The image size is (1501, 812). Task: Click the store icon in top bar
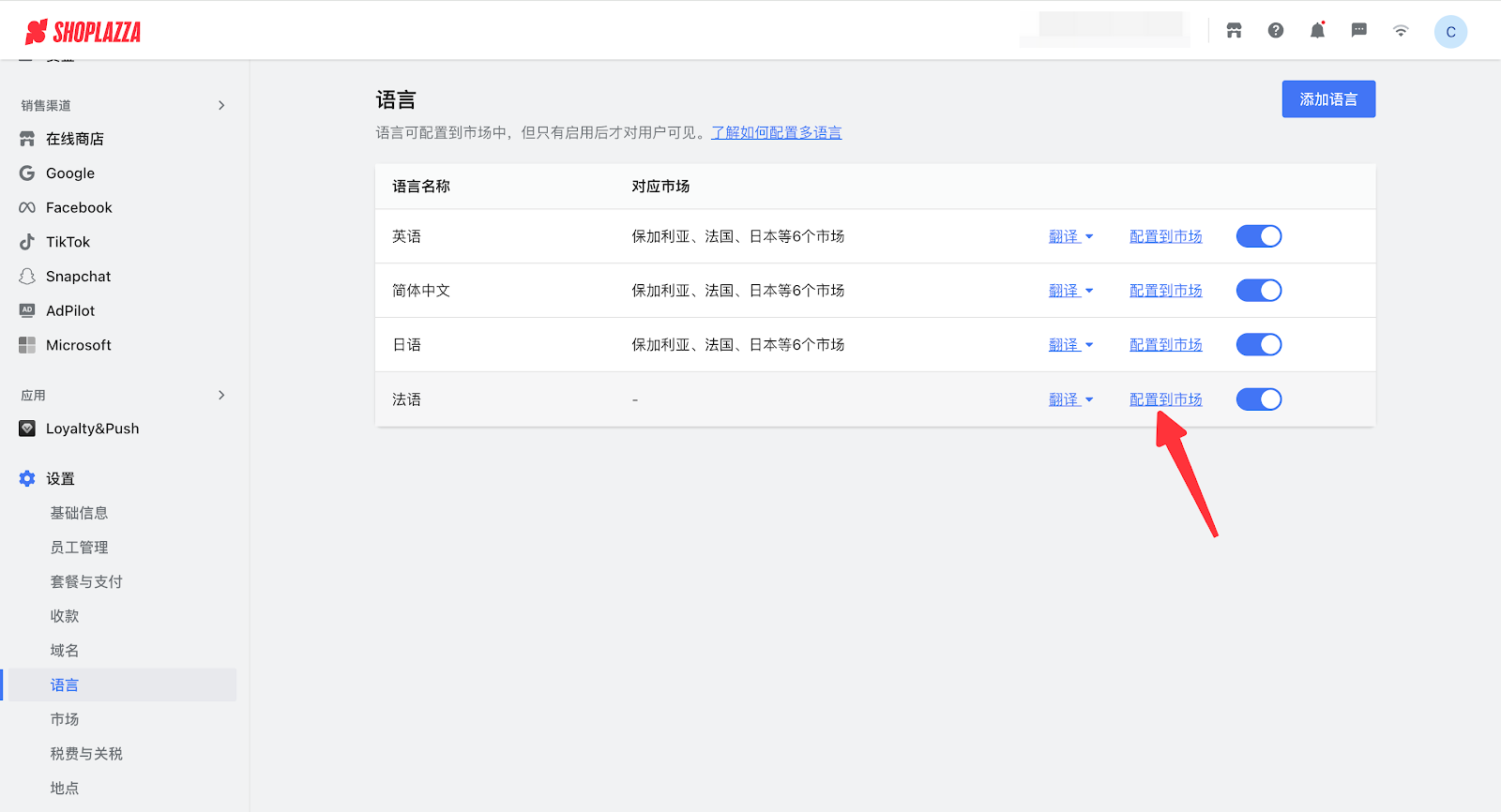tap(1234, 31)
